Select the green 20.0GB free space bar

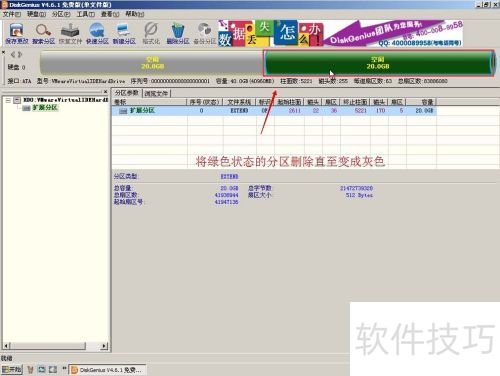point(378,63)
